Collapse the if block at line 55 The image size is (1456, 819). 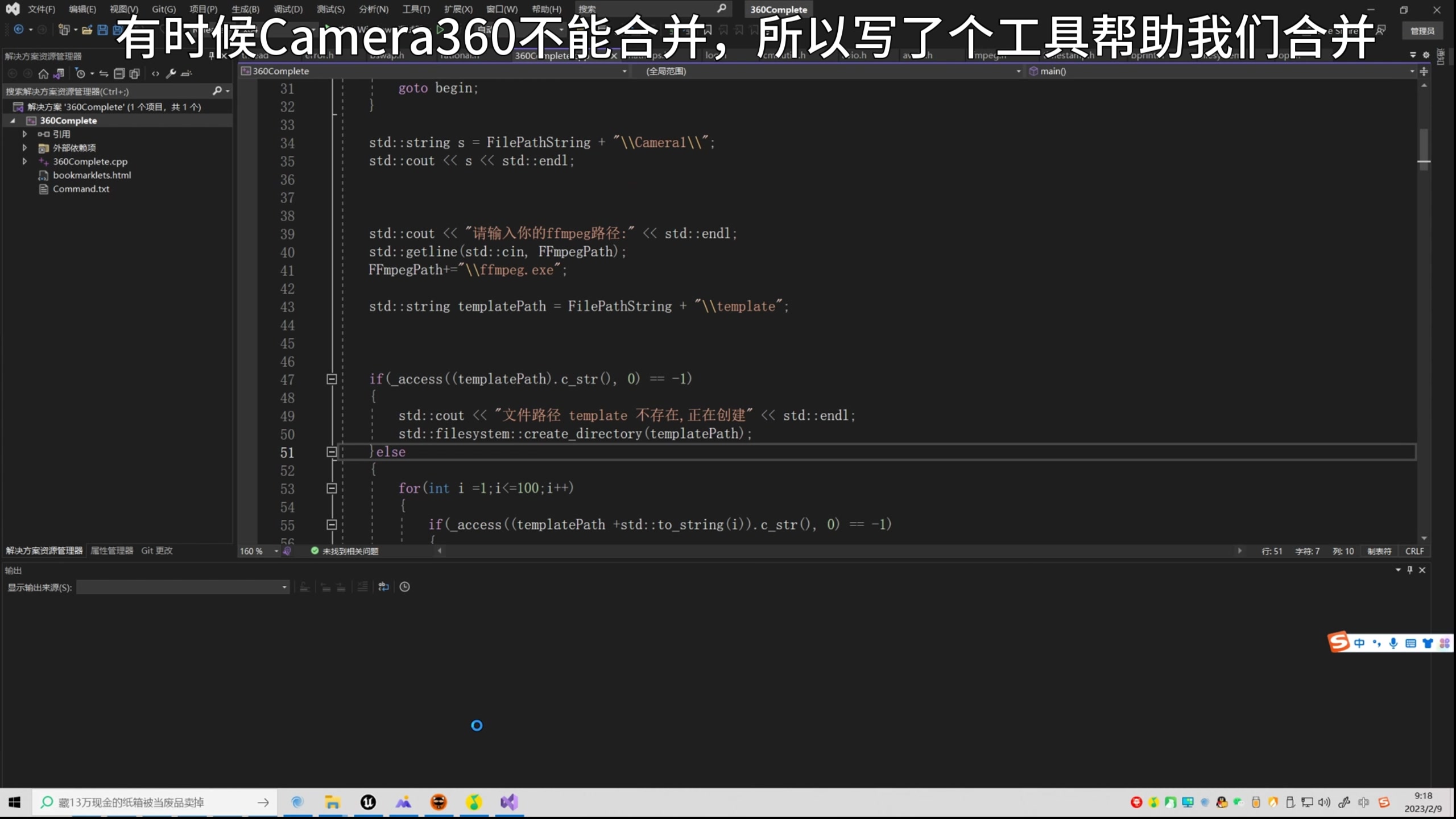coord(332,525)
